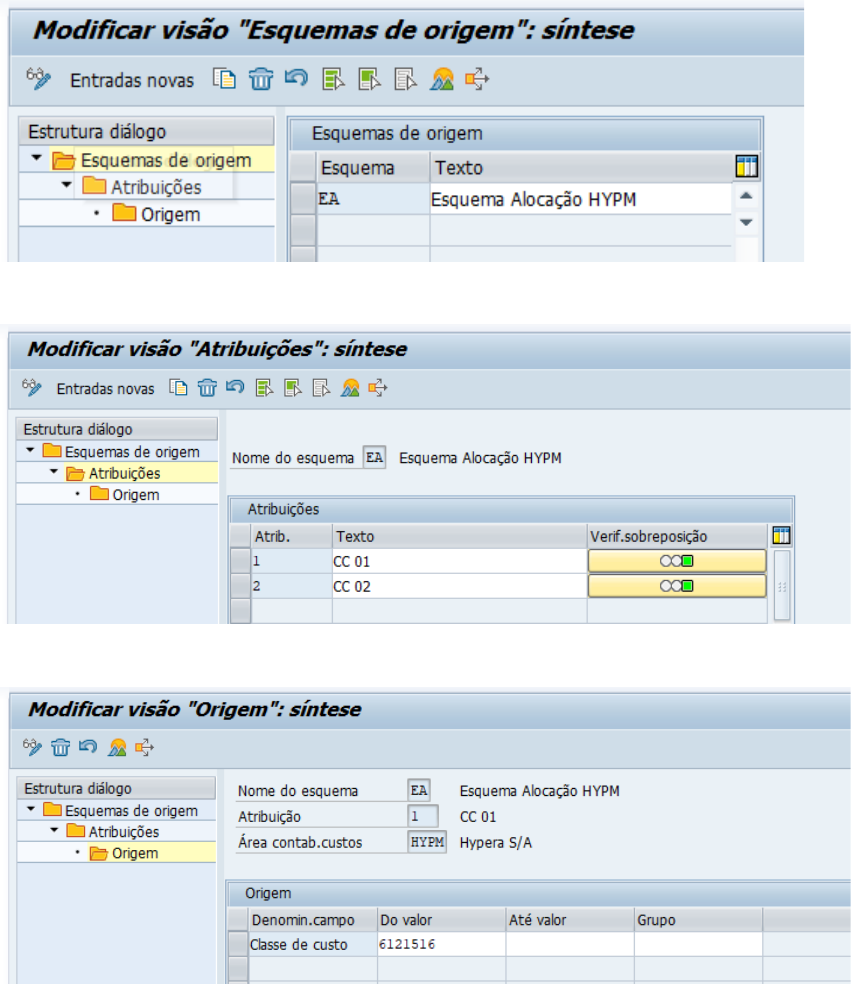Select row marker beside Classe de custo entry

(x=238, y=944)
